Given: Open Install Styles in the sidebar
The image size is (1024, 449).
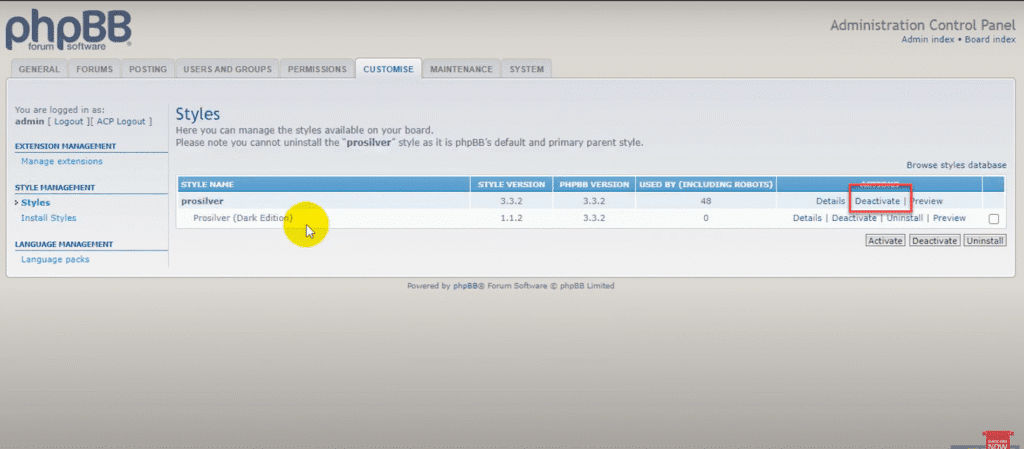Looking at the screenshot, I should [48, 218].
